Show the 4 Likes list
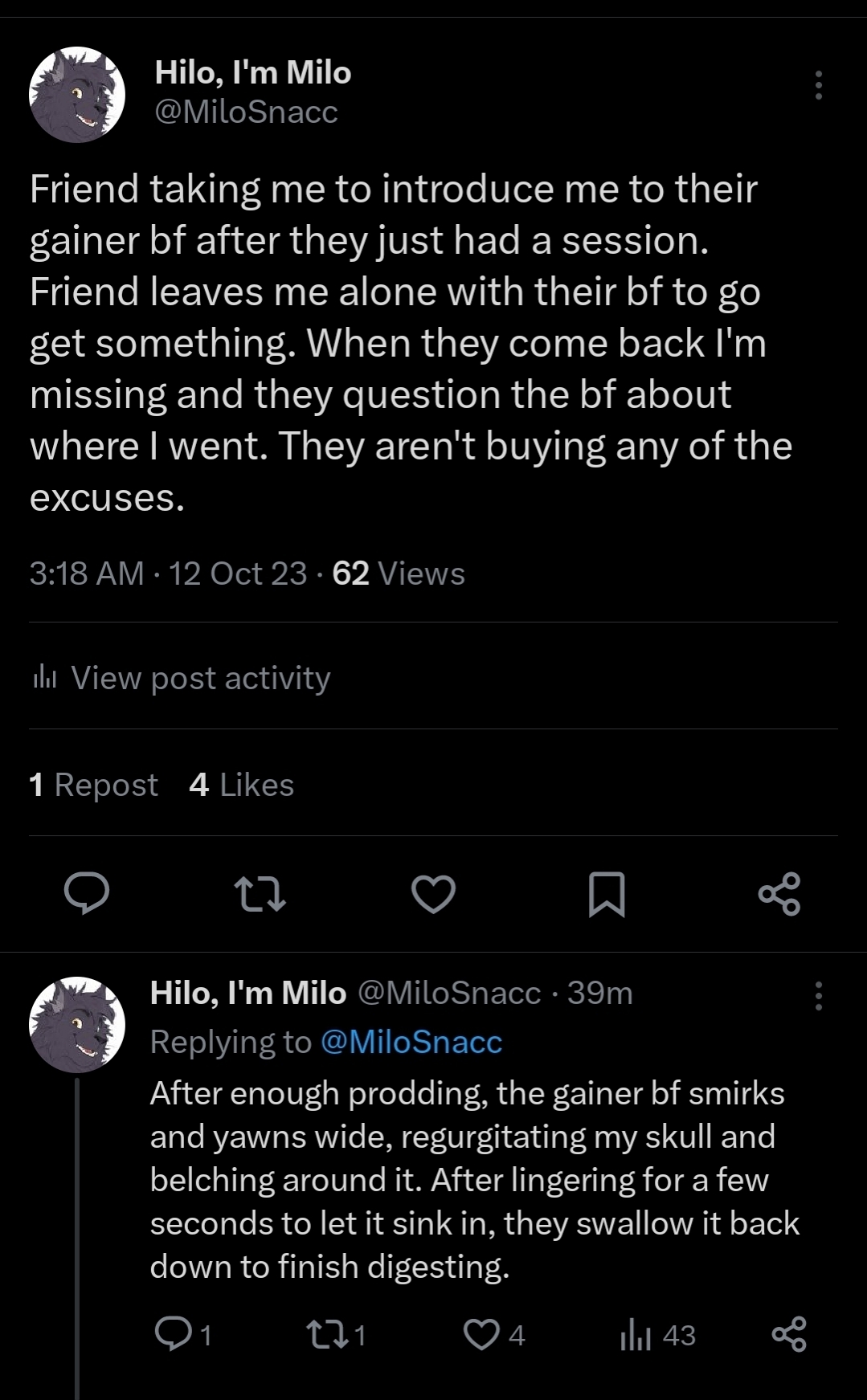 coord(241,785)
